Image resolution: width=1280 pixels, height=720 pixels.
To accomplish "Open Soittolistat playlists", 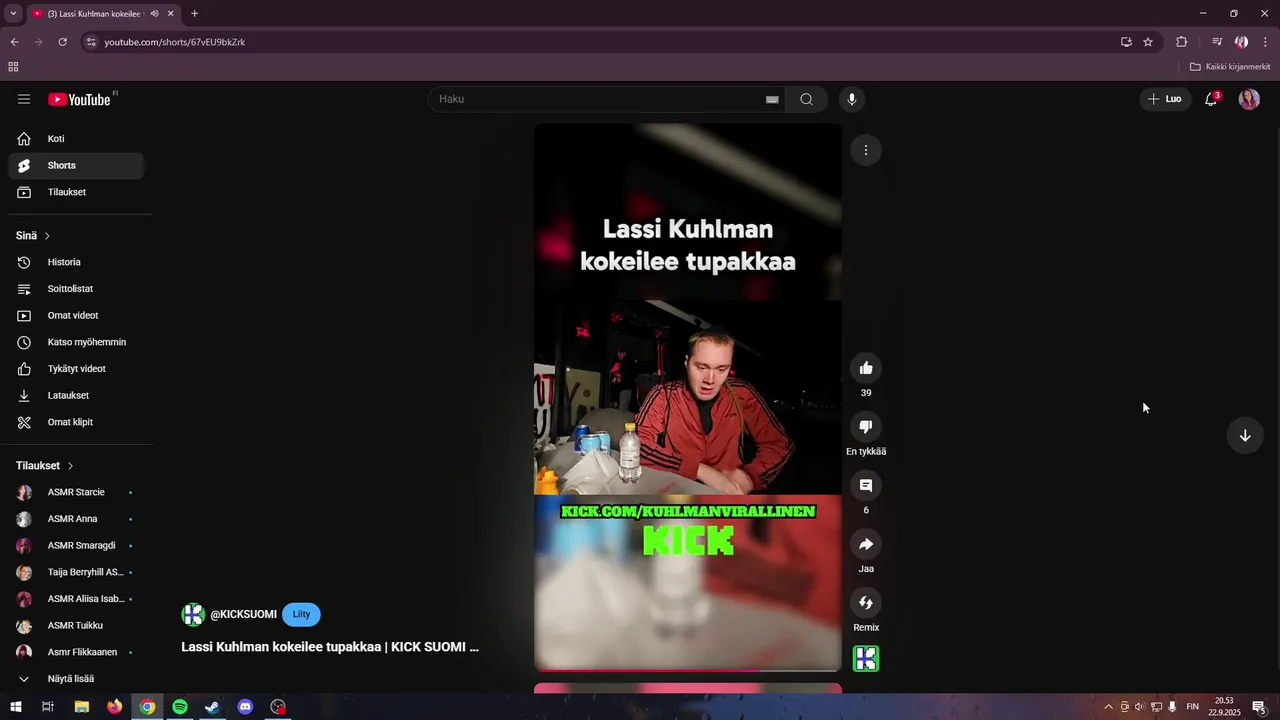I will point(76,289).
